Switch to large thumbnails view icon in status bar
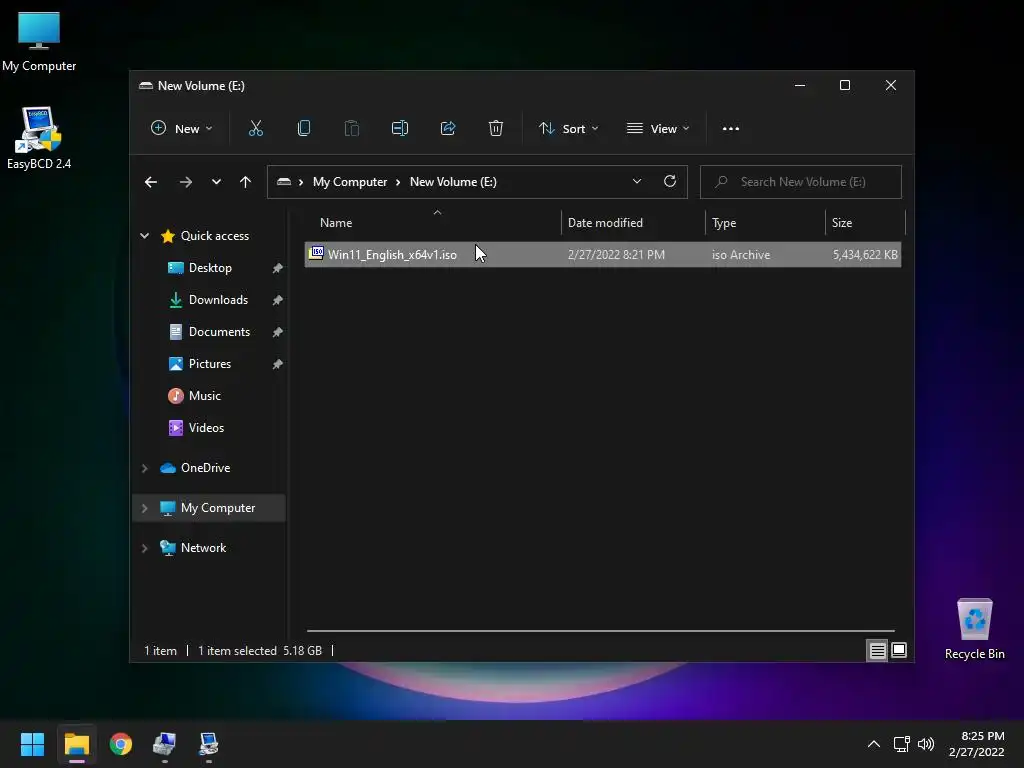Viewport: 1024px width, 768px height. [x=899, y=650]
